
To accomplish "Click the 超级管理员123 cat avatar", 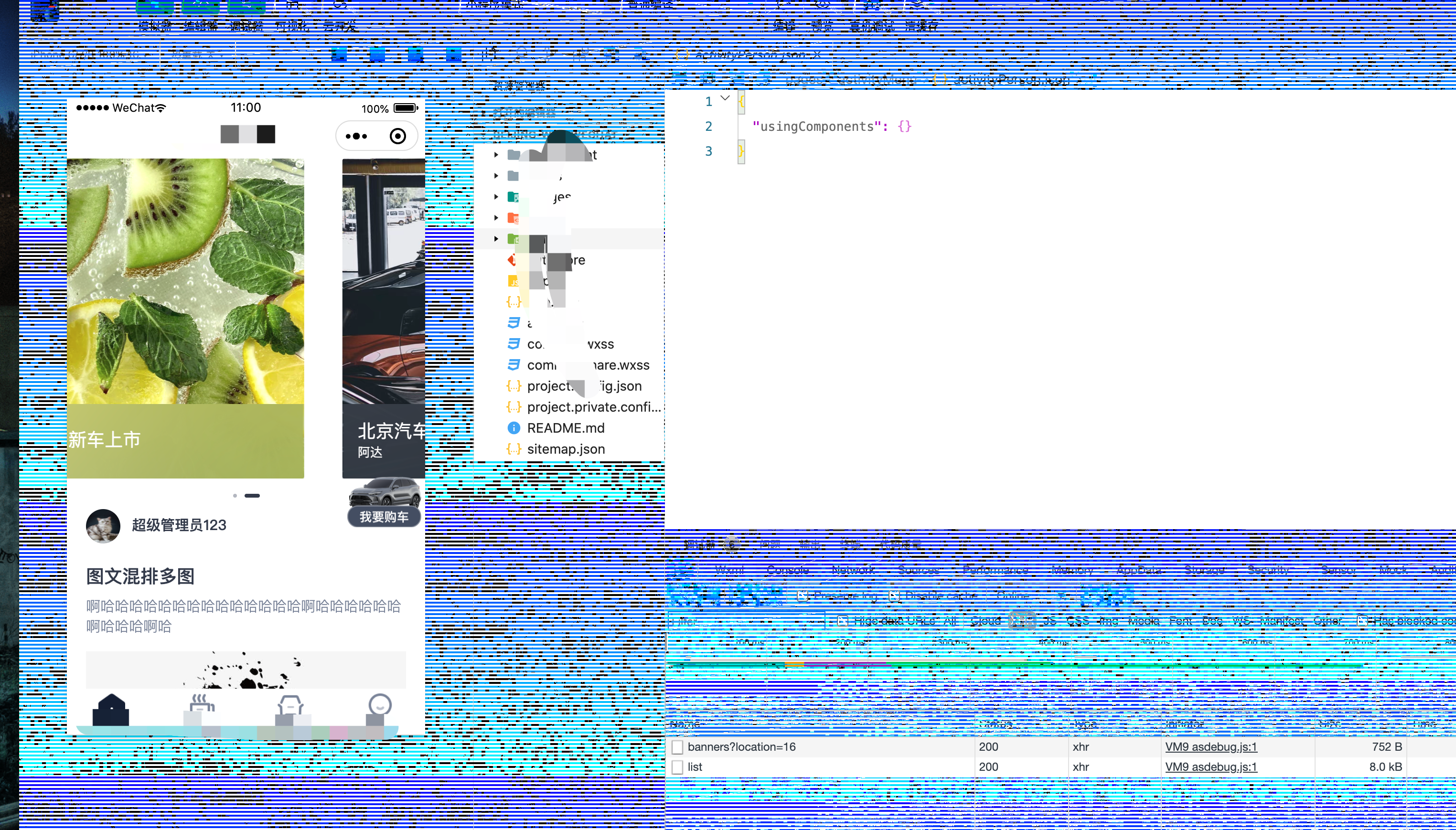I will click(103, 526).
